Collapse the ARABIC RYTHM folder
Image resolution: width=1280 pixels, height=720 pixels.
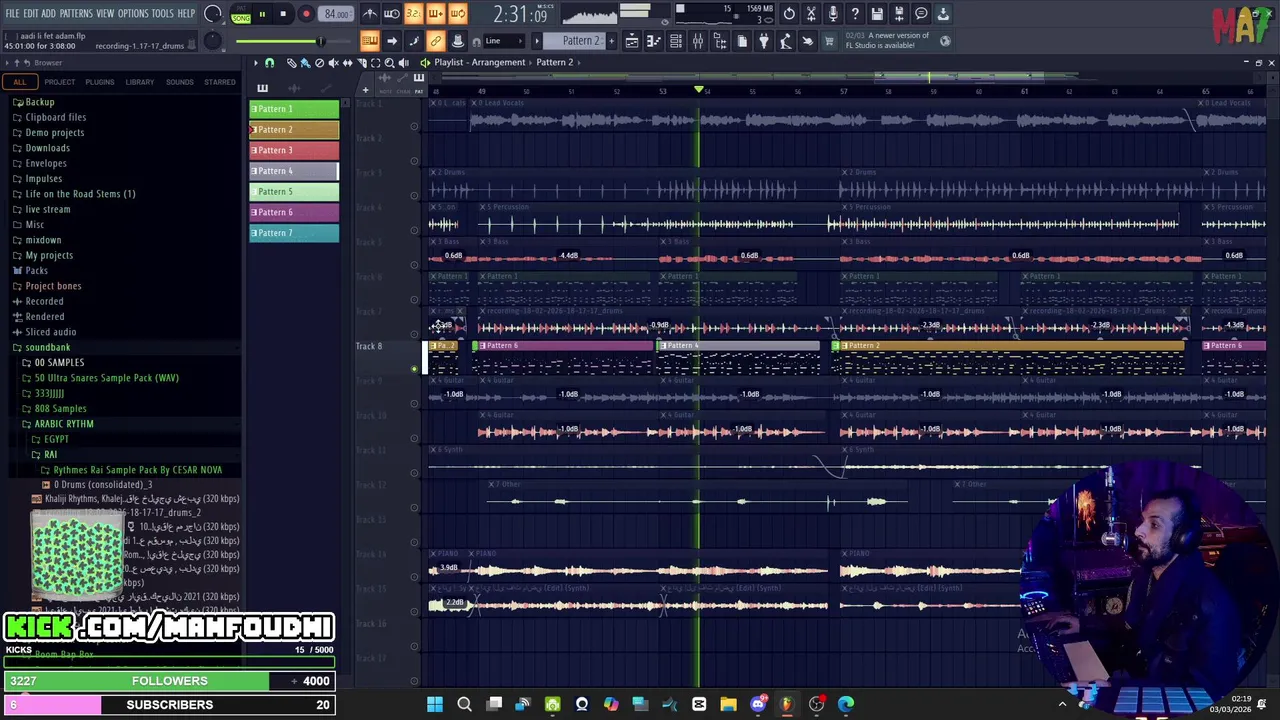[x=64, y=424]
